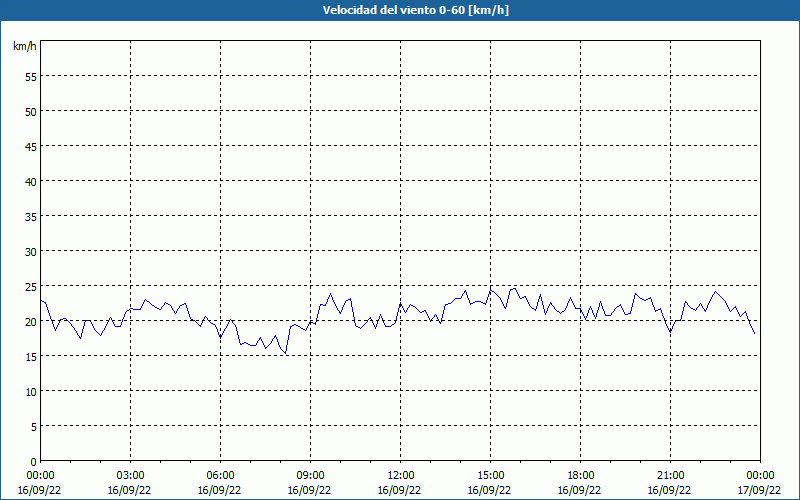Viewport: 800px width, 500px height.
Task: Click the y-axis value 15
Action: click(x=31, y=357)
